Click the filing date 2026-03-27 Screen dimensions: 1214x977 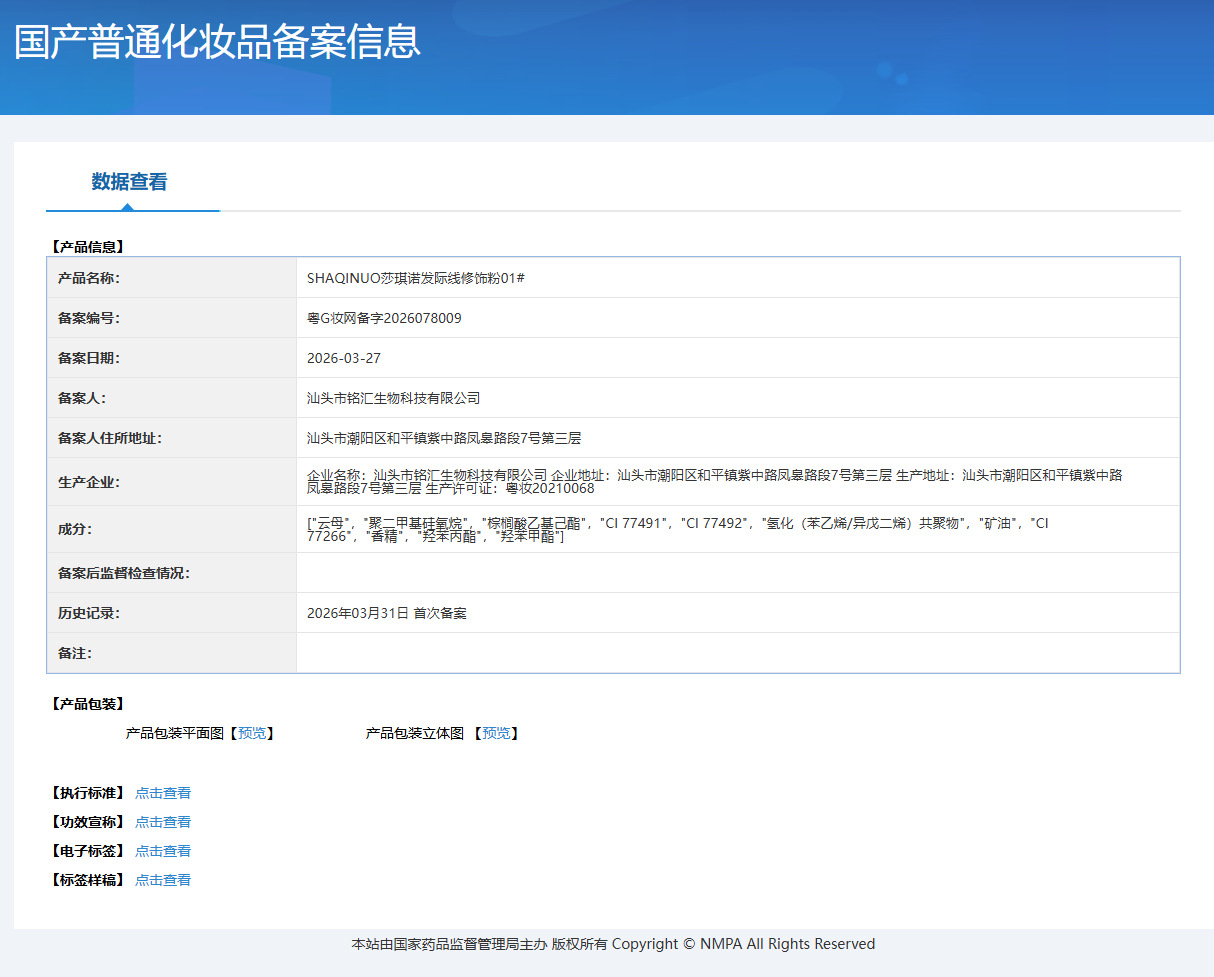(344, 358)
